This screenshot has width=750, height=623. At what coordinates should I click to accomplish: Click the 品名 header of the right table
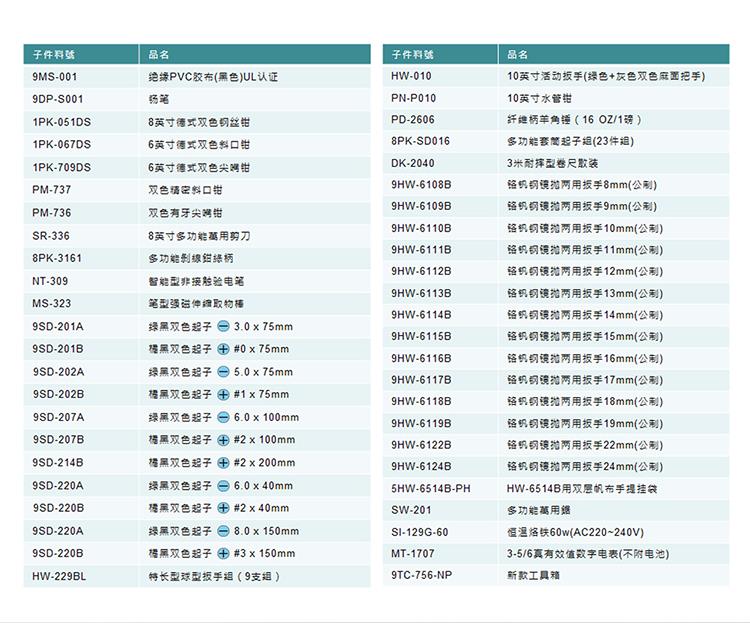coord(517,55)
